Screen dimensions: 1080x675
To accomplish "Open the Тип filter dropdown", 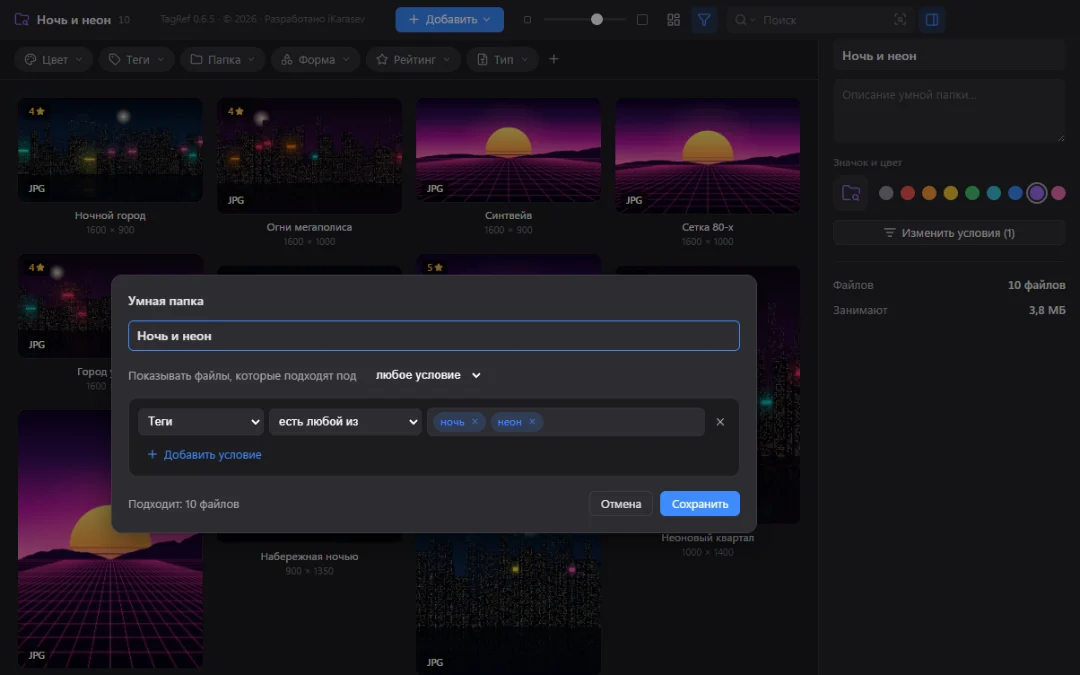I will coord(502,59).
